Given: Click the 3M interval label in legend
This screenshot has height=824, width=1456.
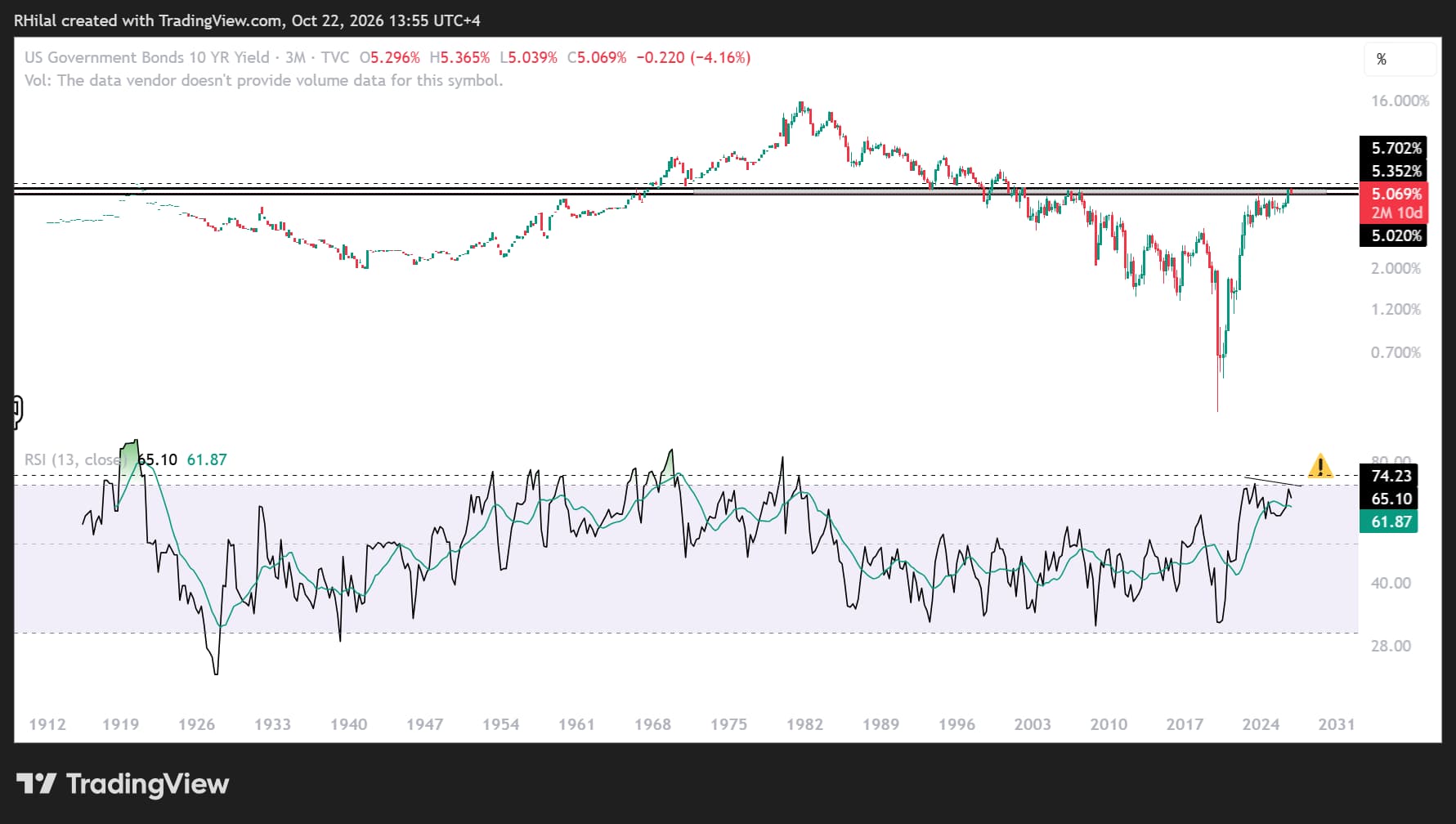Looking at the screenshot, I should [295, 57].
